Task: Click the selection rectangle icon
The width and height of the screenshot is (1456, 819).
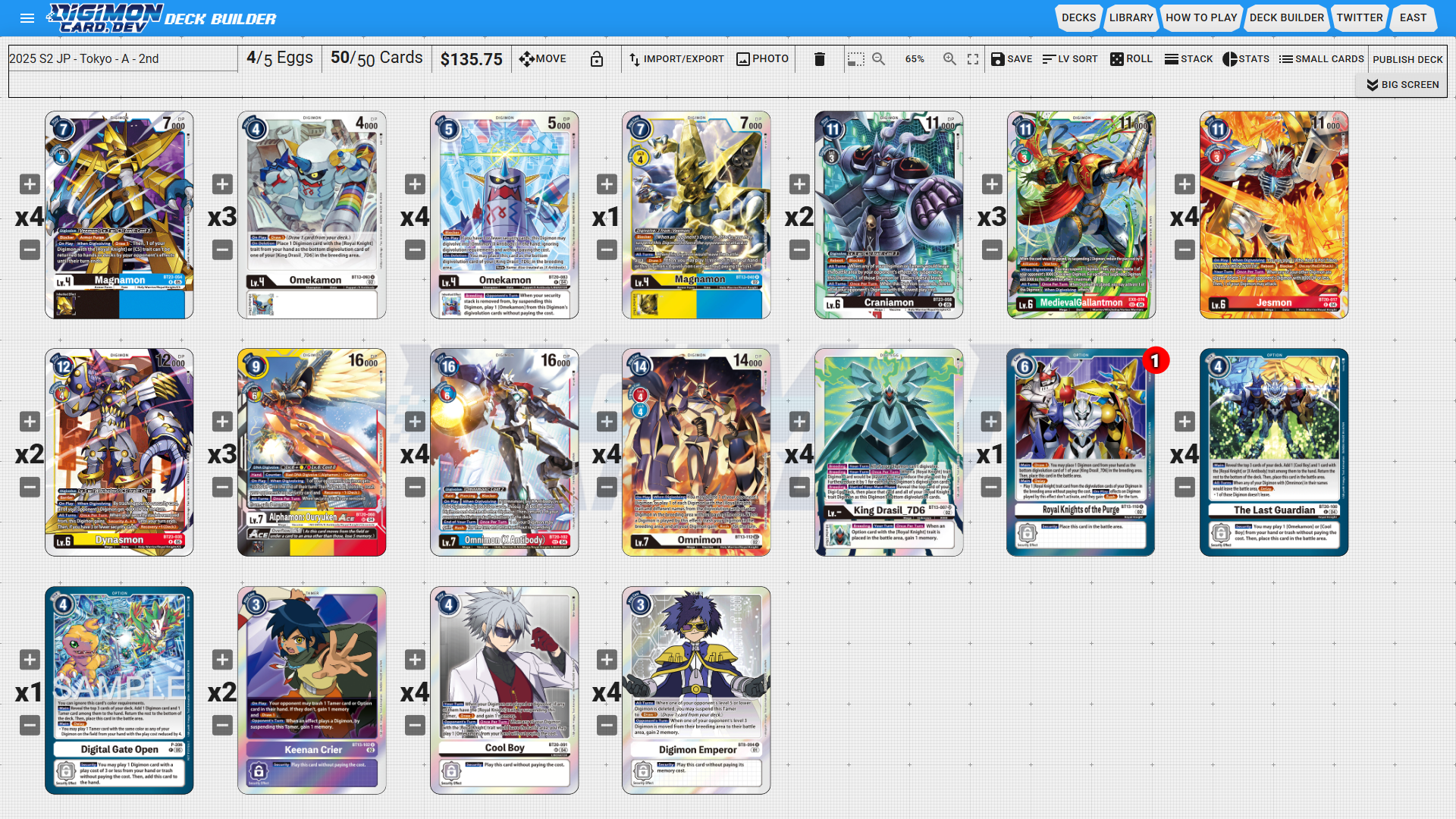Action: tap(856, 59)
